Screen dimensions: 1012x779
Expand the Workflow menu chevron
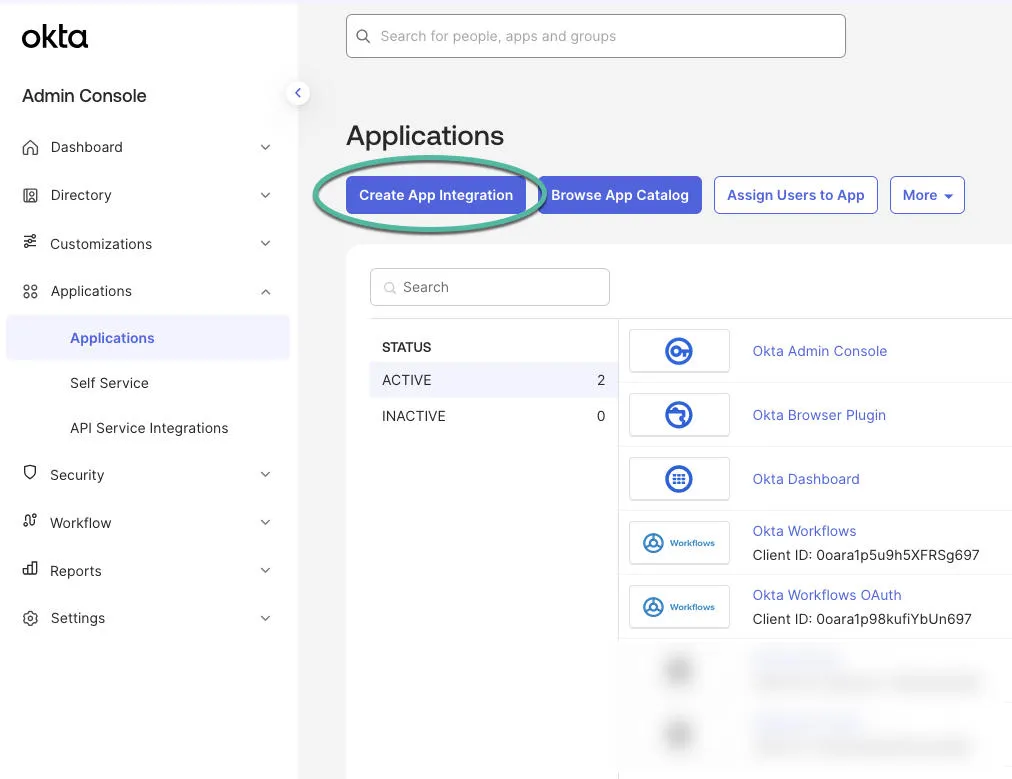pos(265,522)
